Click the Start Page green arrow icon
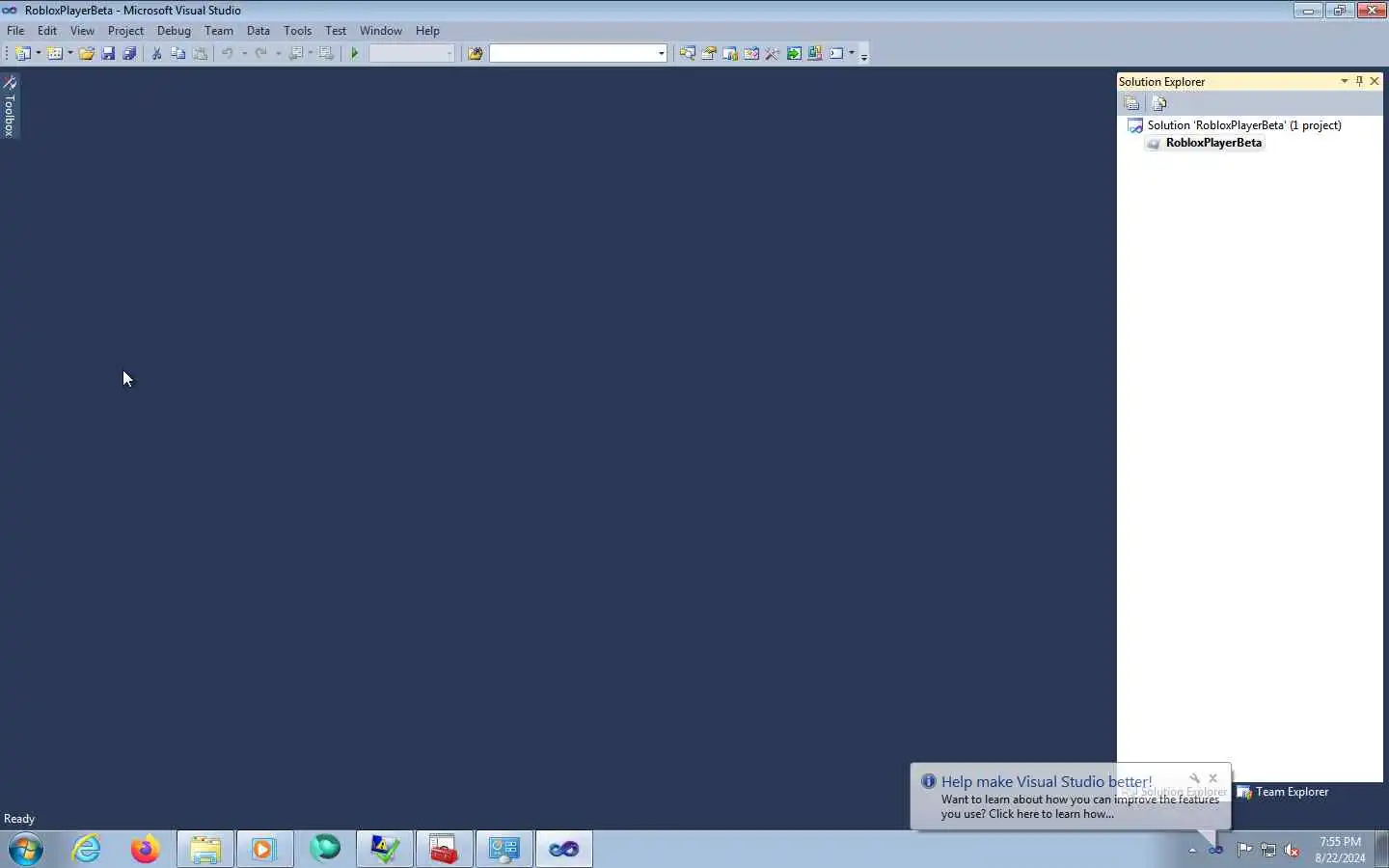This screenshot has height=868, width=1389. [793, 54]
